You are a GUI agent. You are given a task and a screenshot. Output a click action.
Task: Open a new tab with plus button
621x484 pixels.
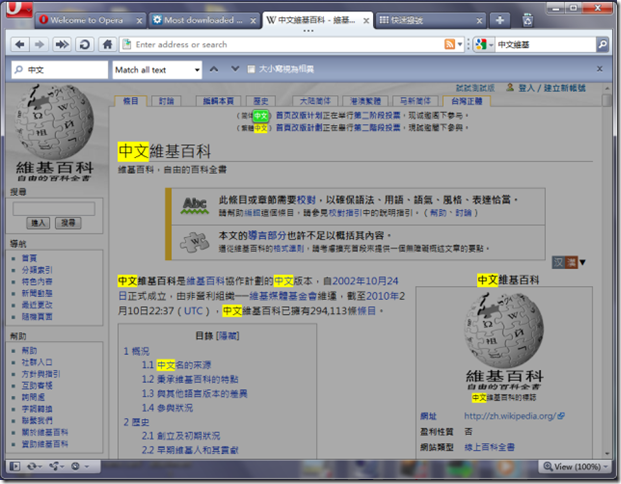(500, 20)
